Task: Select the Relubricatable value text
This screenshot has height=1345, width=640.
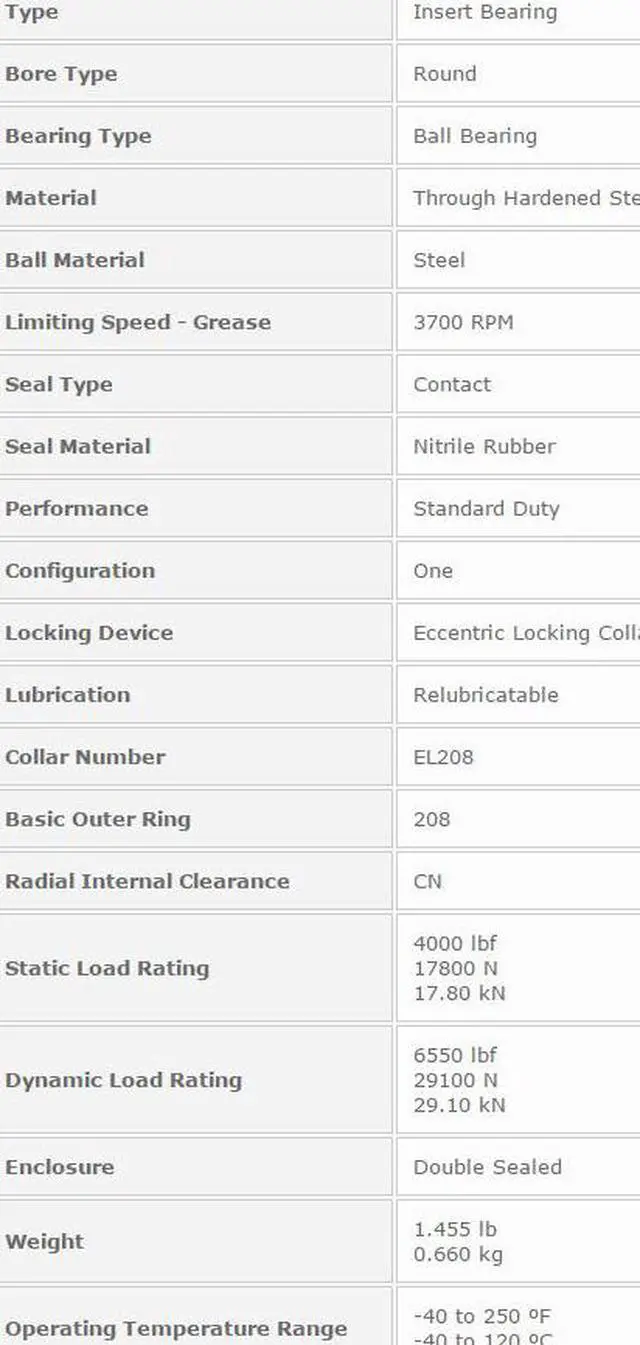Action: (486, 695)
